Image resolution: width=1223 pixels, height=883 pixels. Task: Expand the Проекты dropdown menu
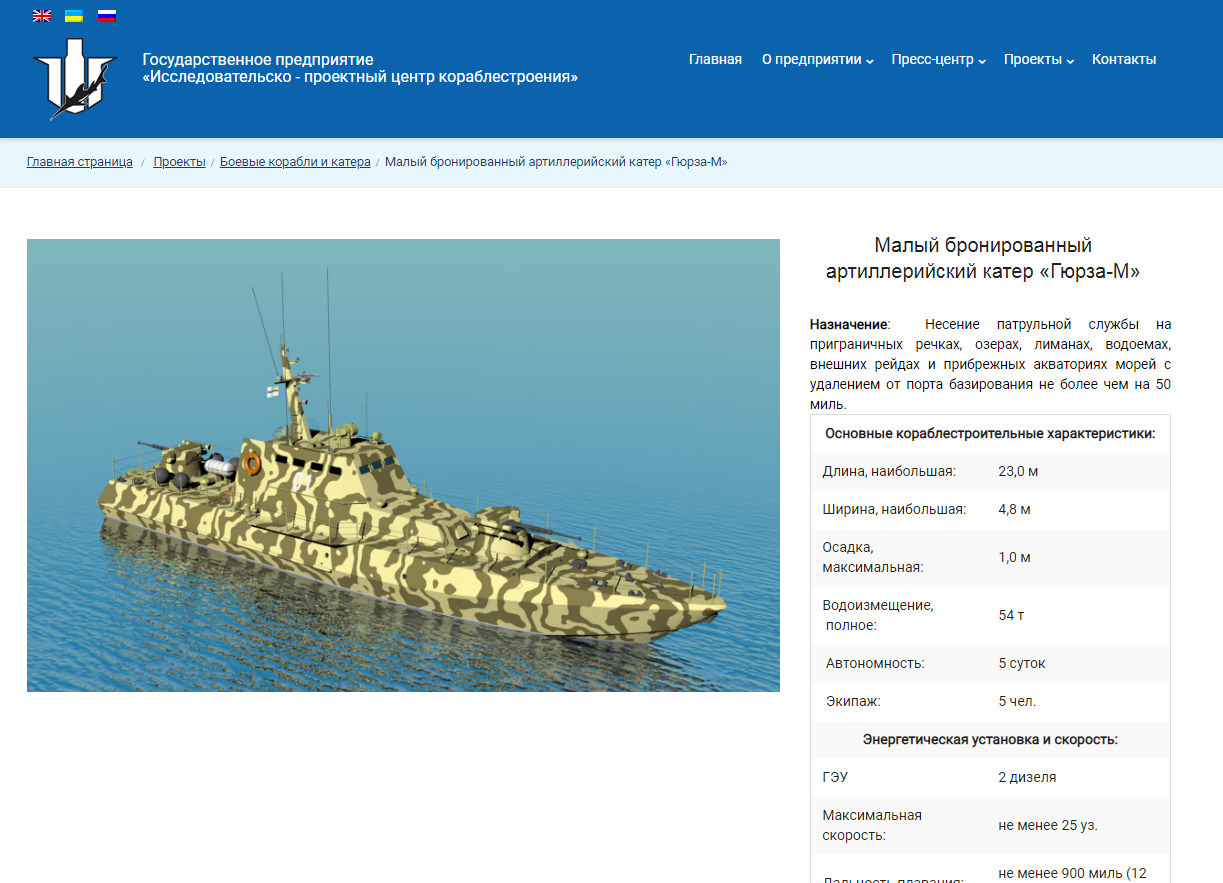point(1039,59)
